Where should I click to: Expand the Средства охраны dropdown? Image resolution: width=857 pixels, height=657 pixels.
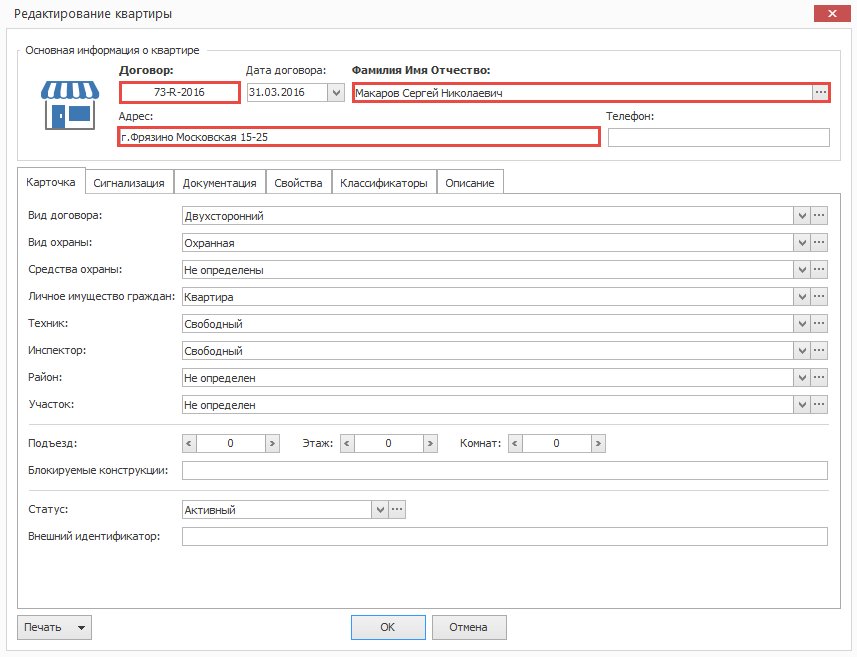(802, 269)
